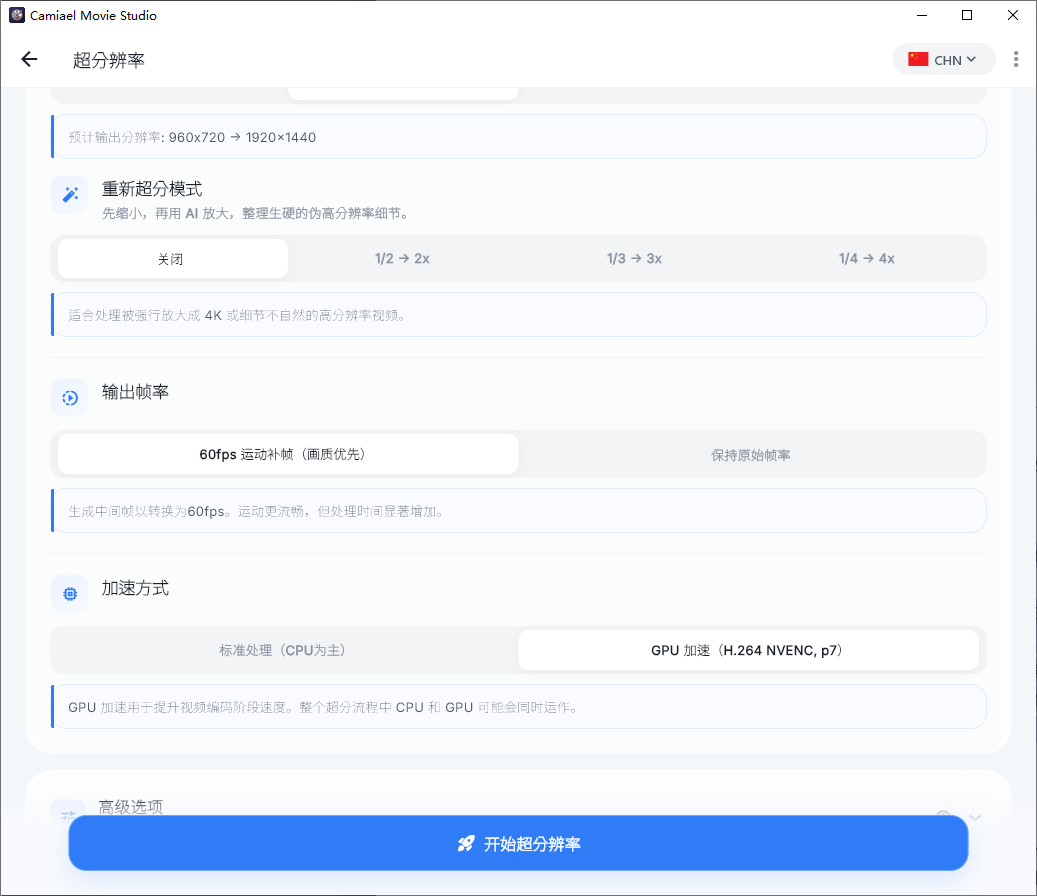Start with 开始超分辨率 button
1037x896 pixels.
pyautogui.click(x=518, y=843)
